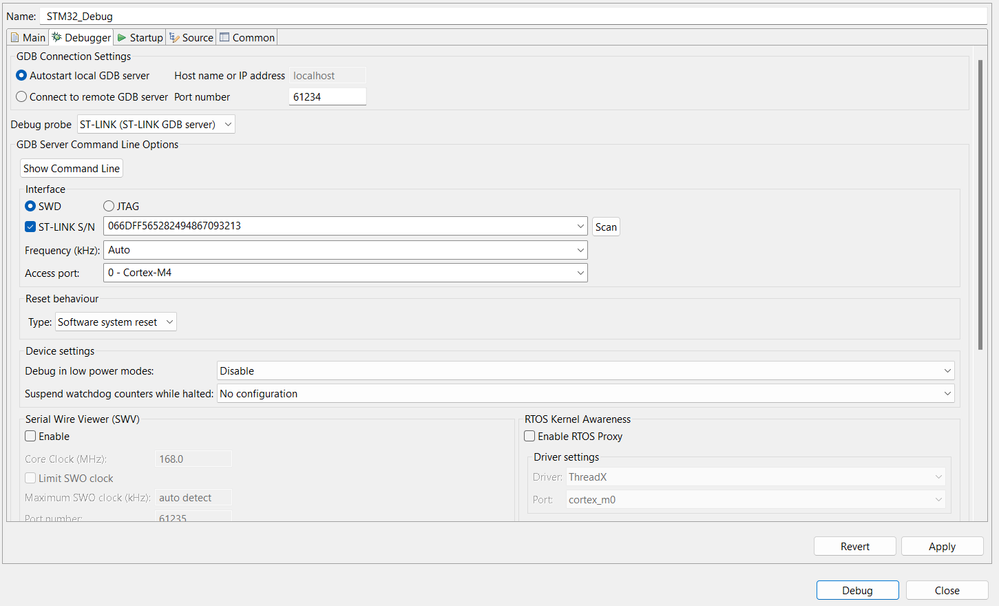Enable Serial Wire Viewer checkbox
Viewport: 999px width, 606px height.
click(30, 436)
